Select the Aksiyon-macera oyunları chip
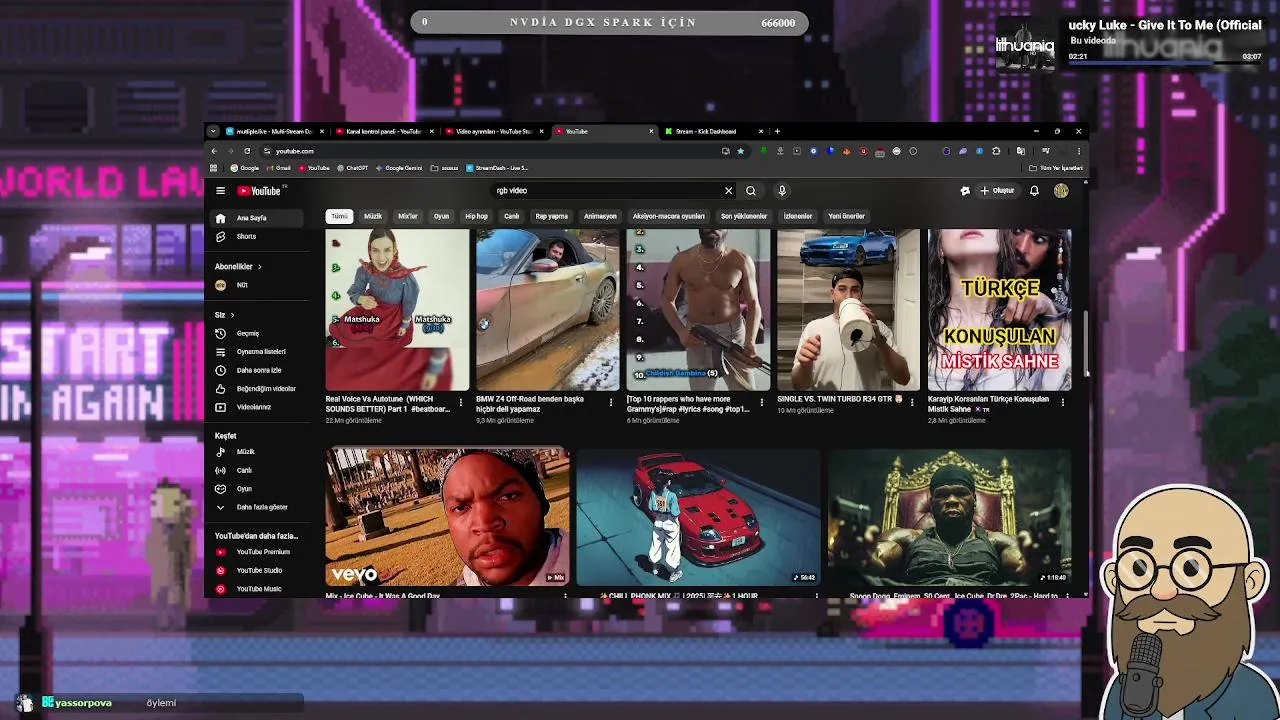Image resolution: width=1280 pixels, height=720 pixels. 669,216
